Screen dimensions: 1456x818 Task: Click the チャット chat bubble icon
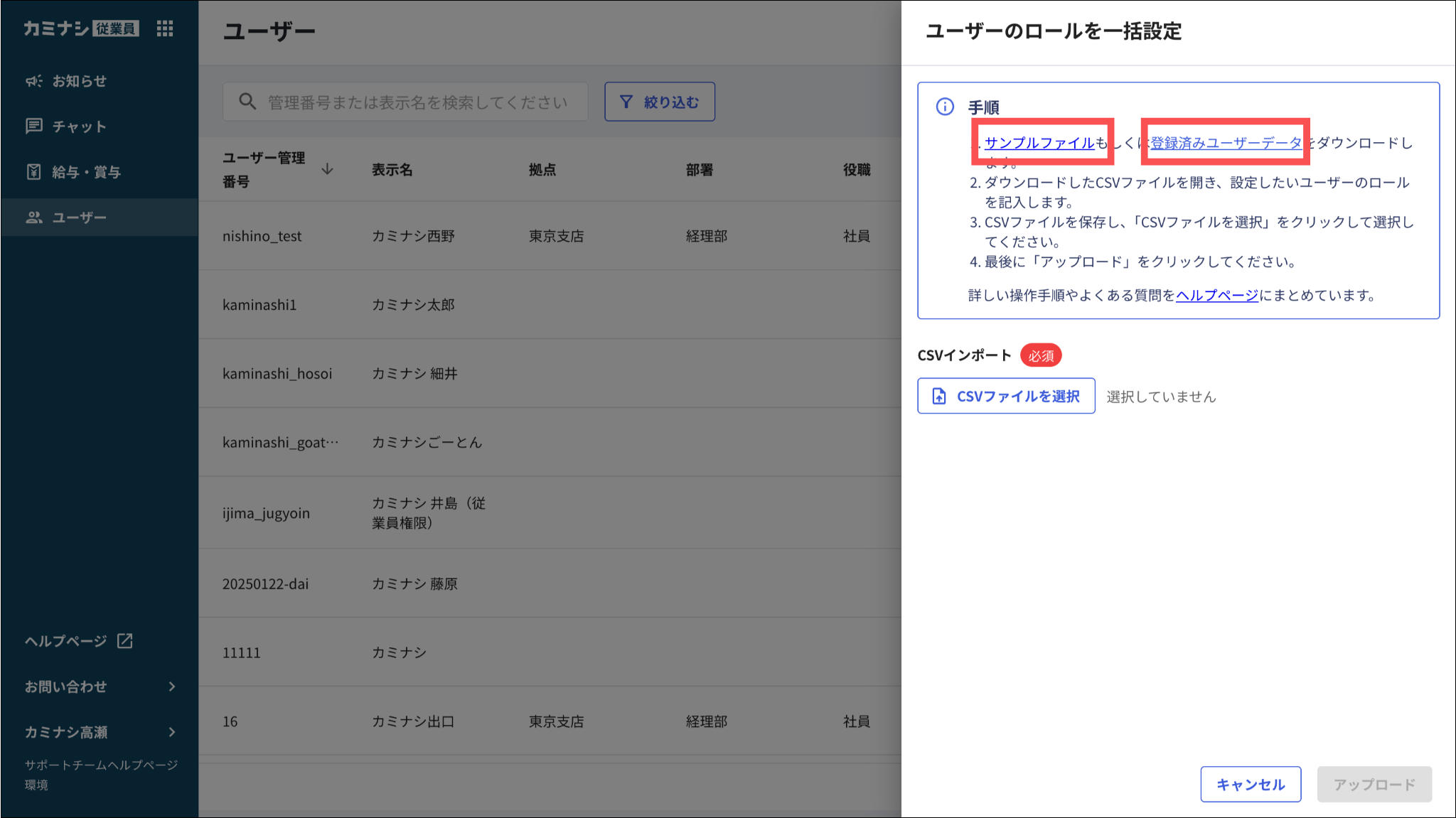[x=33, y=127]
